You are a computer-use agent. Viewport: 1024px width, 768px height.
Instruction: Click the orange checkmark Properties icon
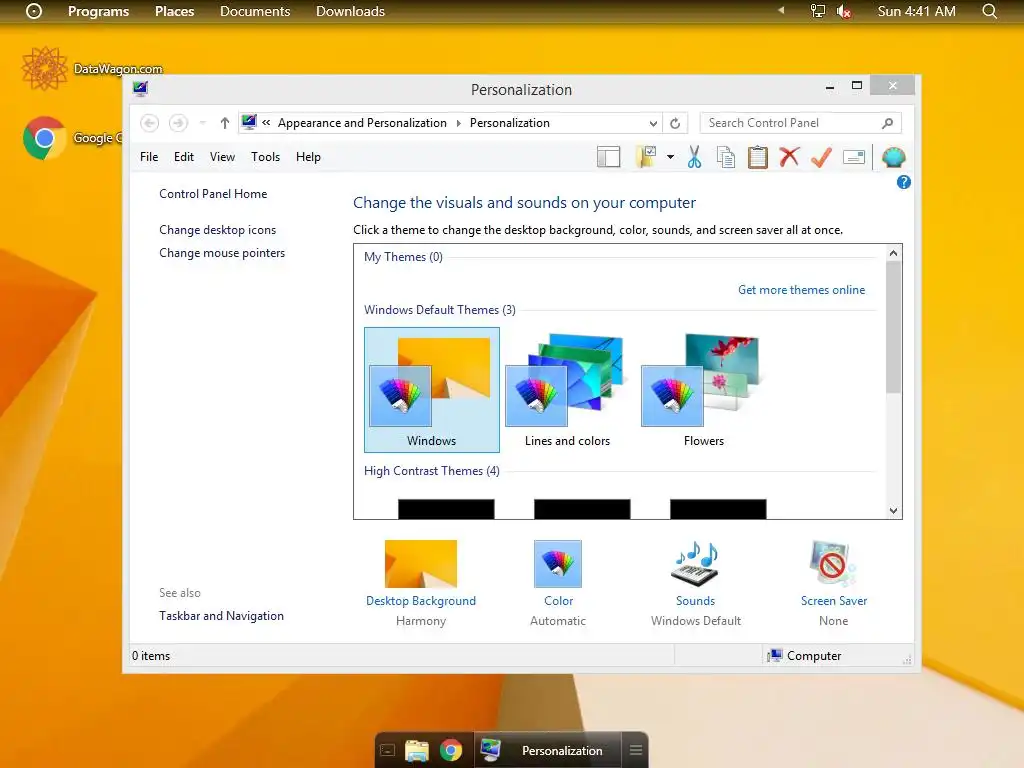(x=822, y=157)
